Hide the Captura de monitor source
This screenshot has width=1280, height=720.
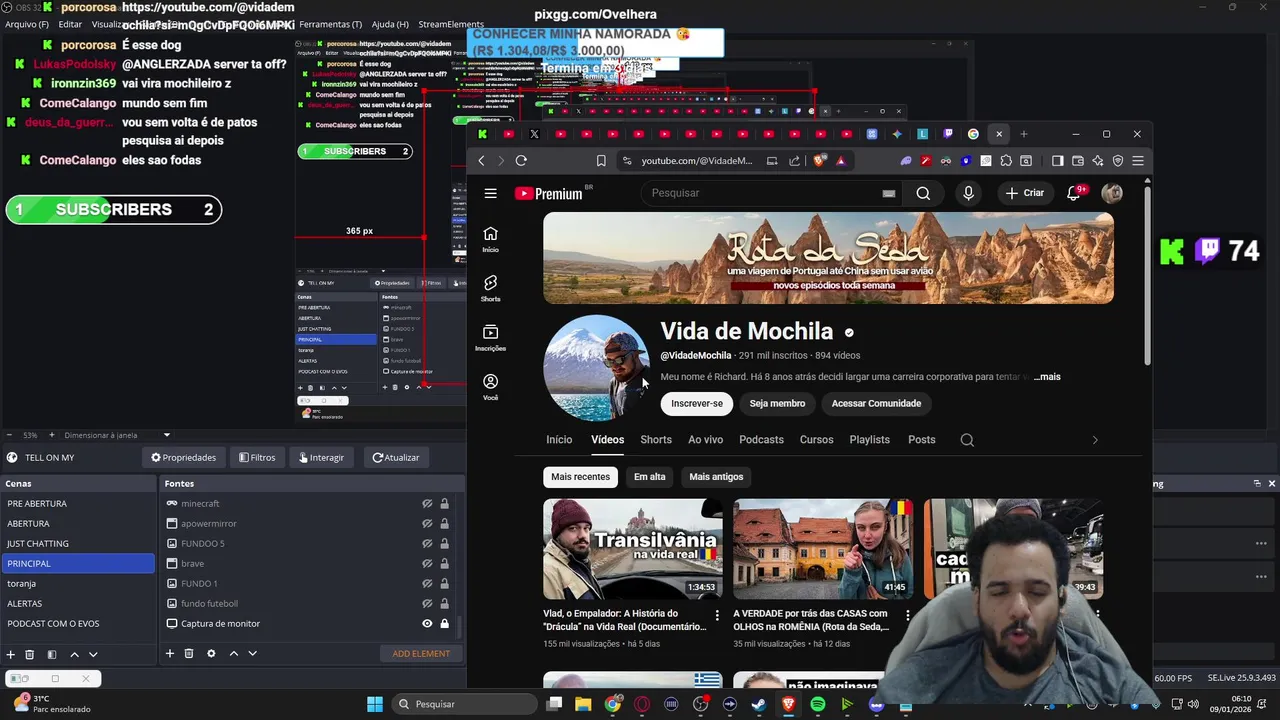(427, 623)
